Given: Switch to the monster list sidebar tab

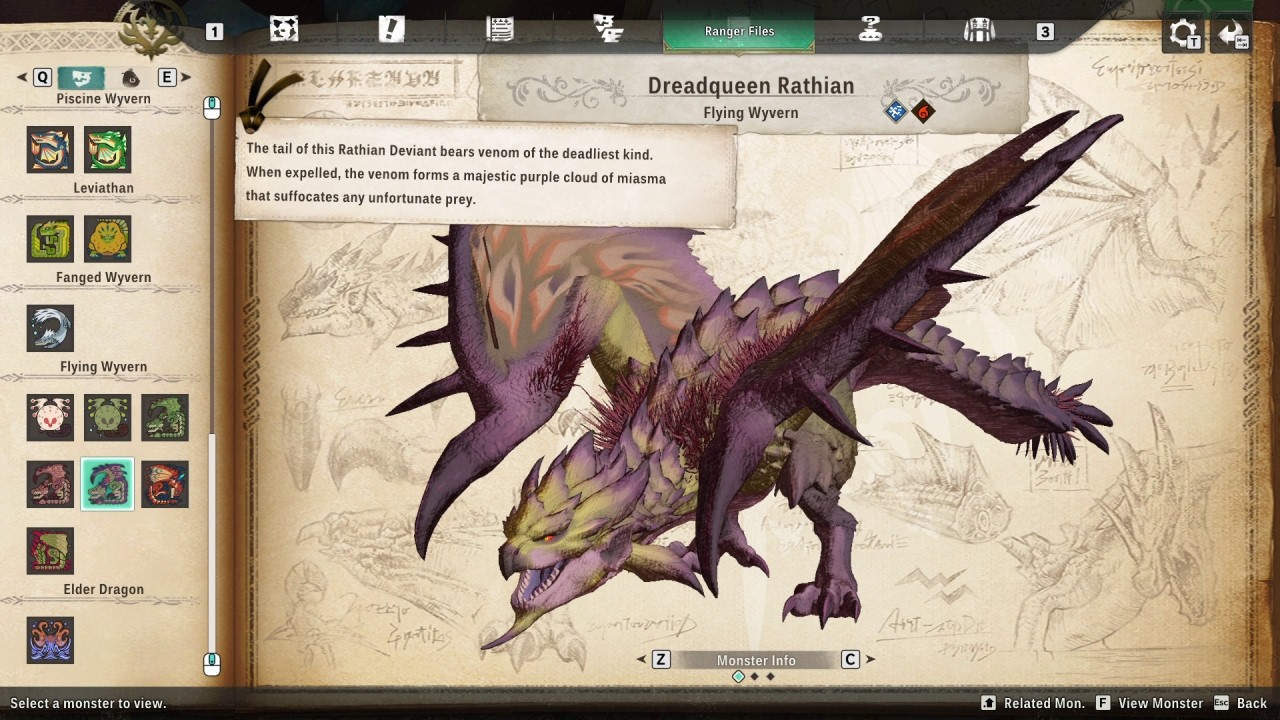Looking at the screenshot, I should click(x=81, y=77).
